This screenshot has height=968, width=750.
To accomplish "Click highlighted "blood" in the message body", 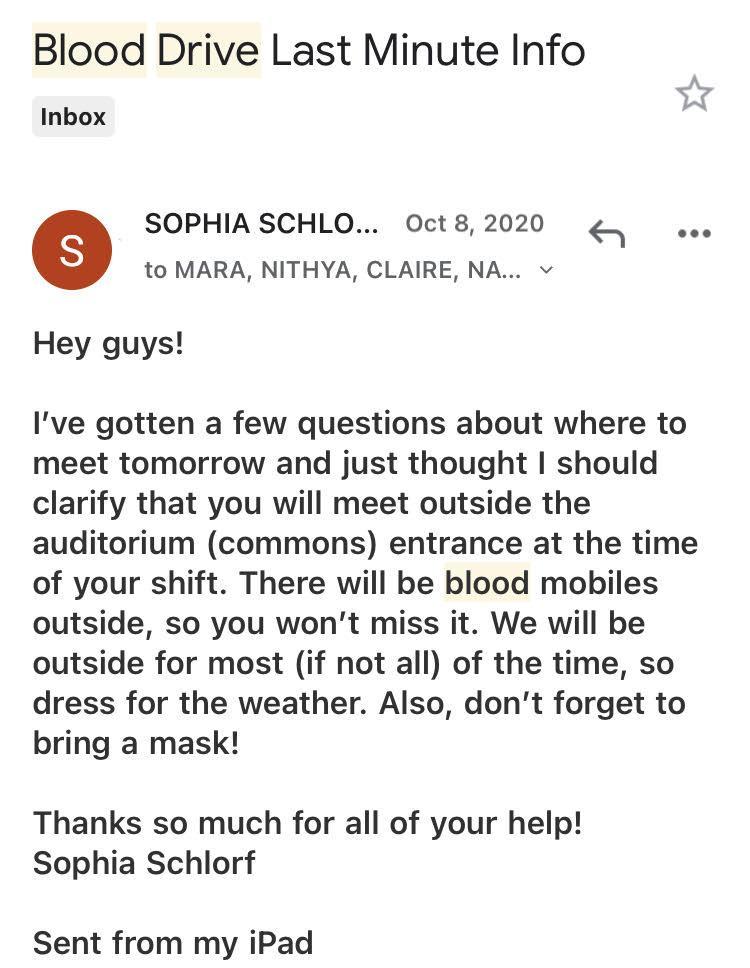I will pos(486,583).
